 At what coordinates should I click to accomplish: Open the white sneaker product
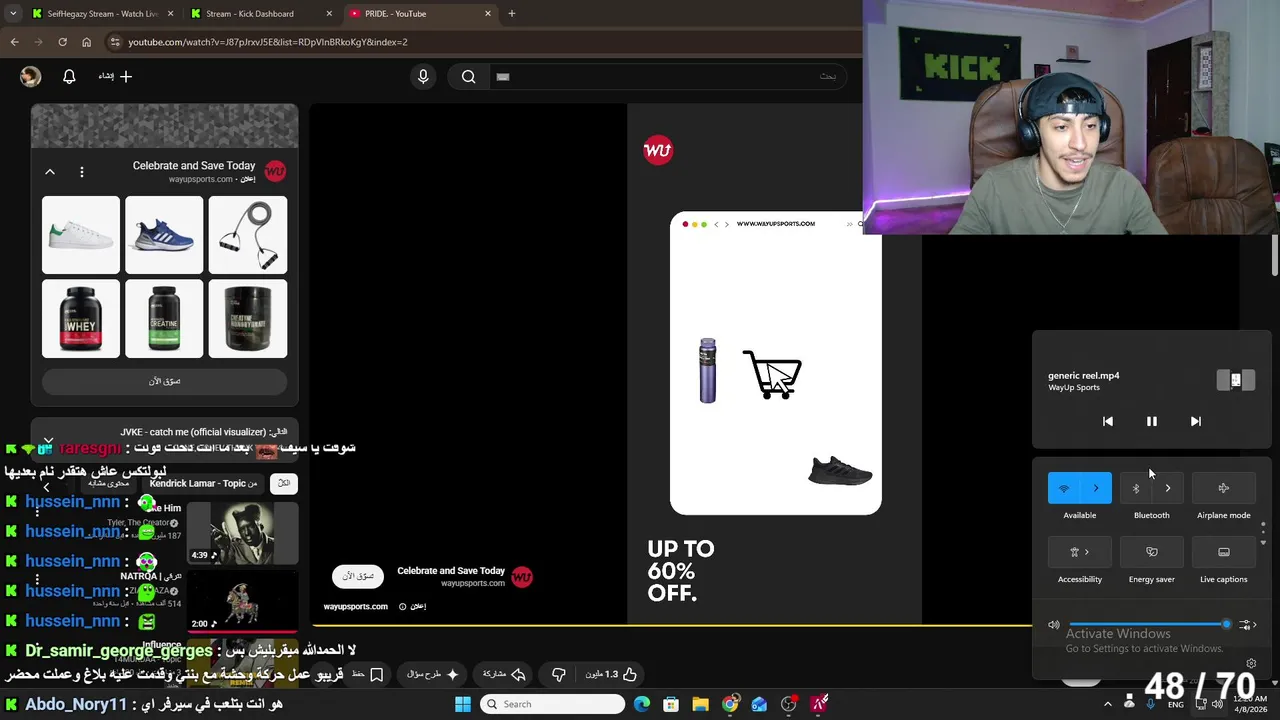point(81,234)
